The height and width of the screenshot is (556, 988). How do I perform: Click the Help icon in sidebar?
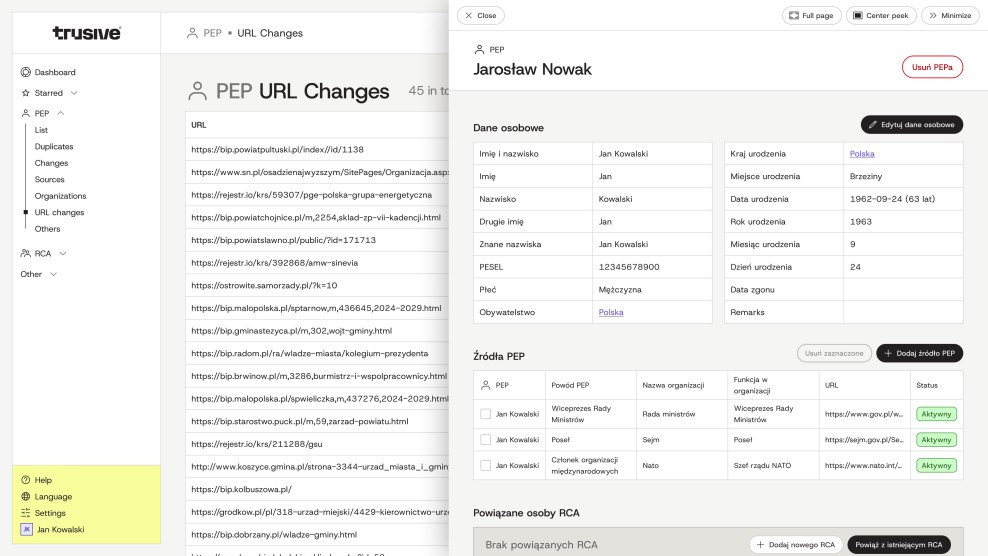tap(26, 480)
